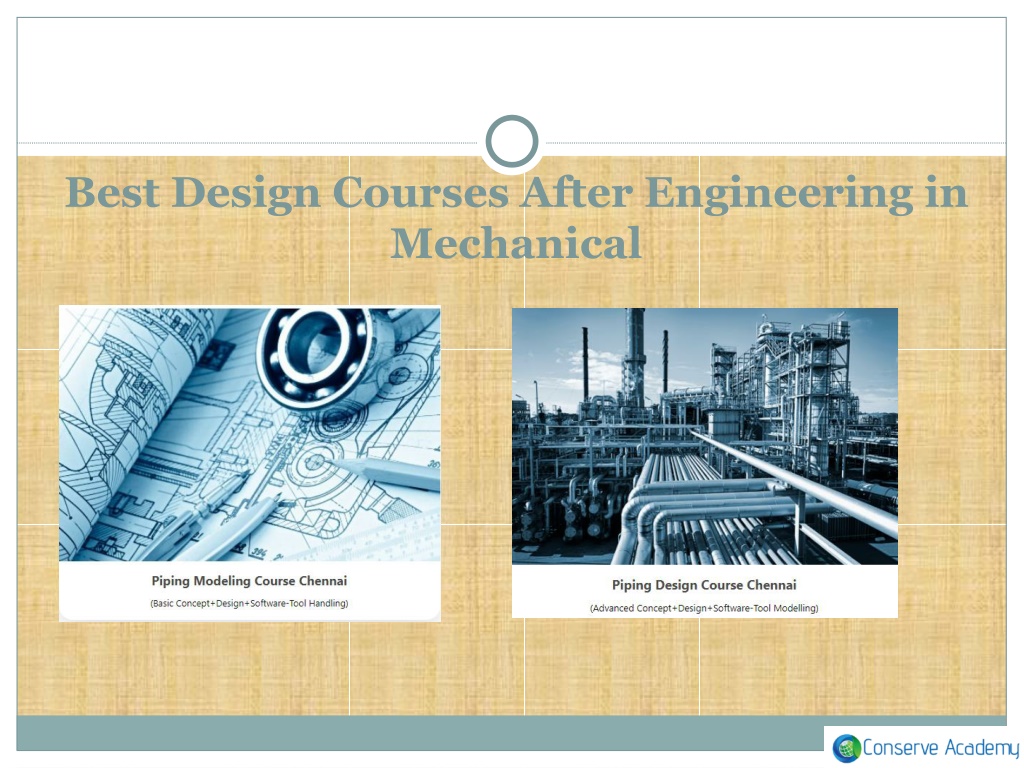Image resolution: width=1024 pixels, height=768 pixels.
Task: Click the Conserve Academy globe logo icon
Action: click(x=847, y=748)
